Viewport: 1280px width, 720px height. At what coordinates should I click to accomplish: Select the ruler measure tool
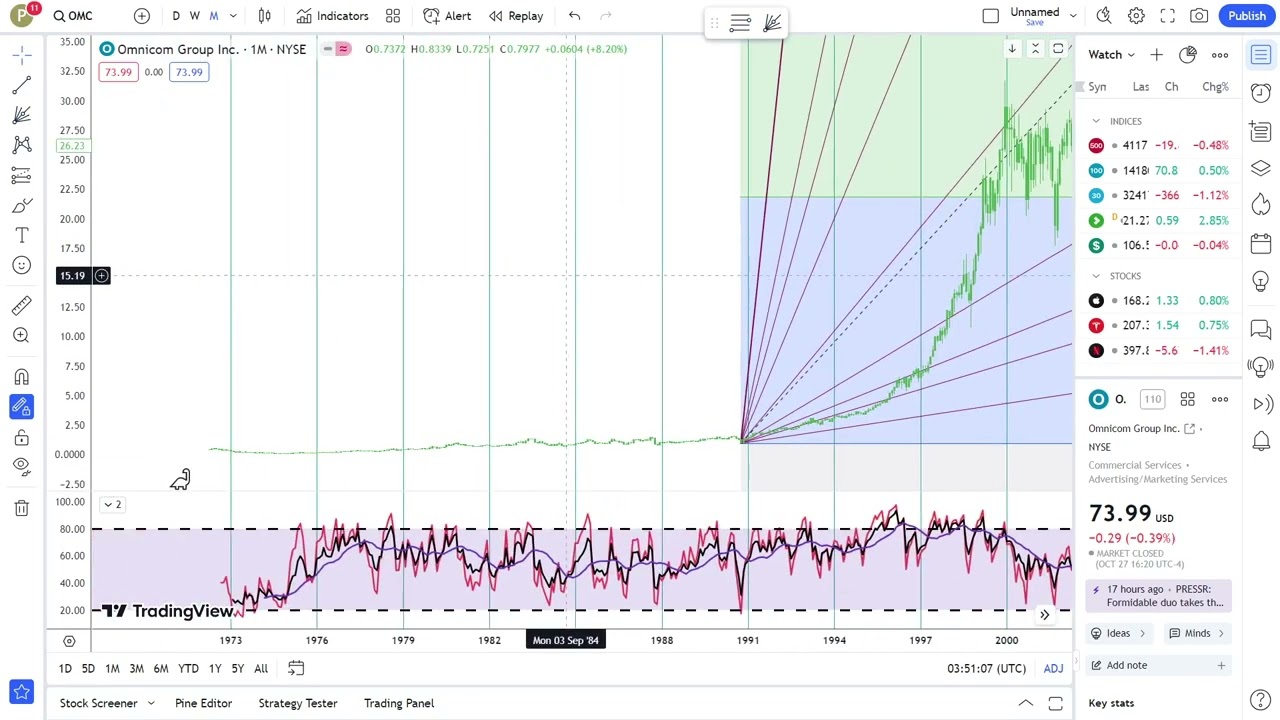pos(21,306)
